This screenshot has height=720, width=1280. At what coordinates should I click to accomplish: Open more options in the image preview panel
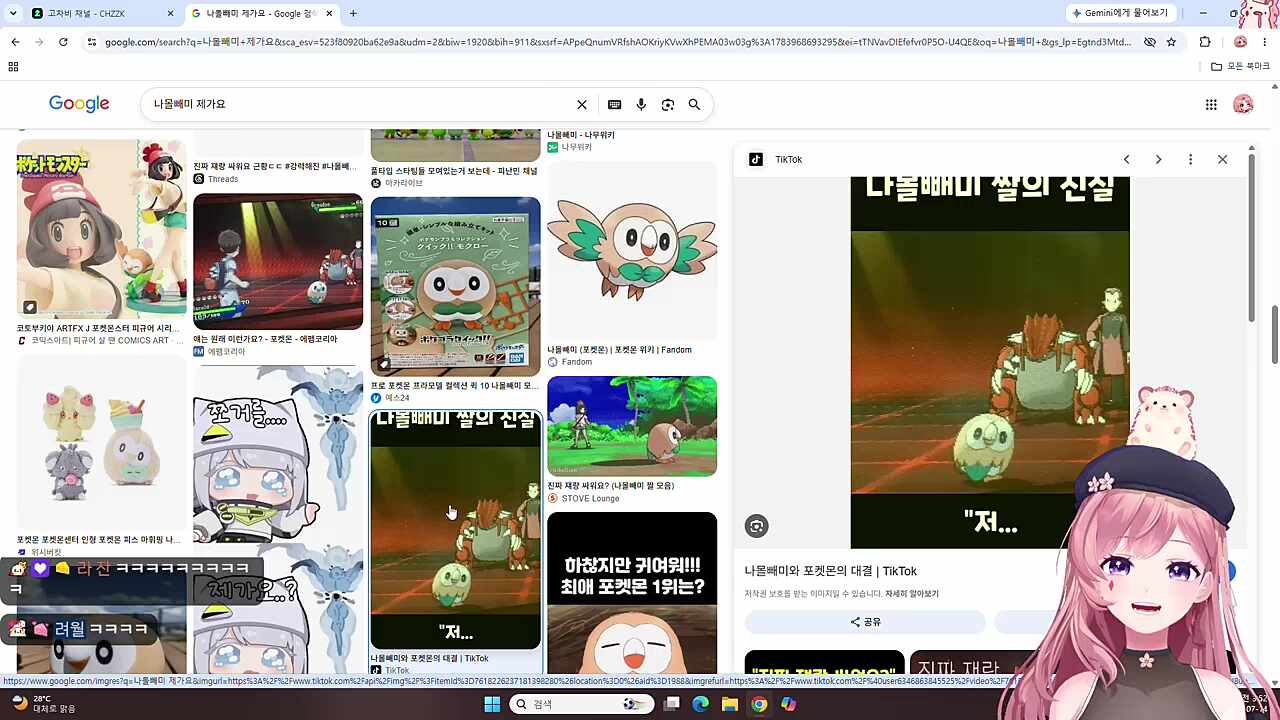pos(1190,159)
